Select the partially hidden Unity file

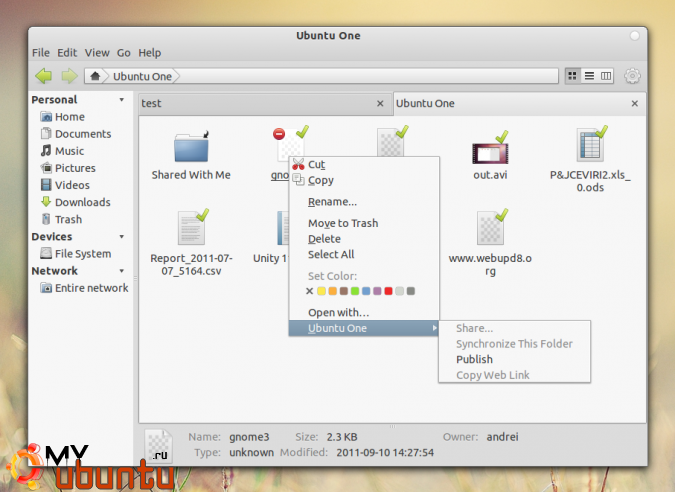pyautogui.click(x=271, y=239)
